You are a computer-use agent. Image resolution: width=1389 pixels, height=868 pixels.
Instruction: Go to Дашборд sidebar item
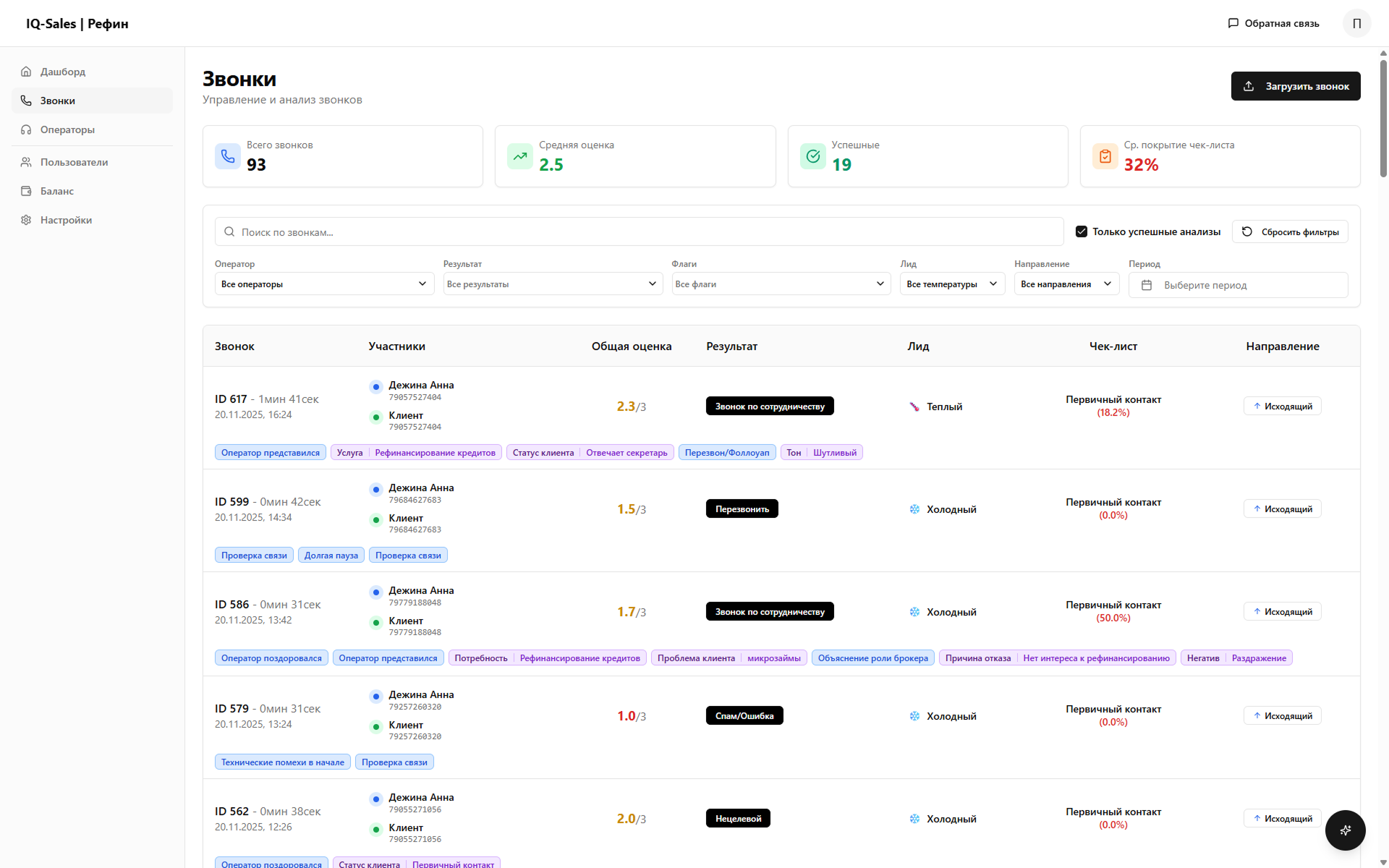[63, 72]
